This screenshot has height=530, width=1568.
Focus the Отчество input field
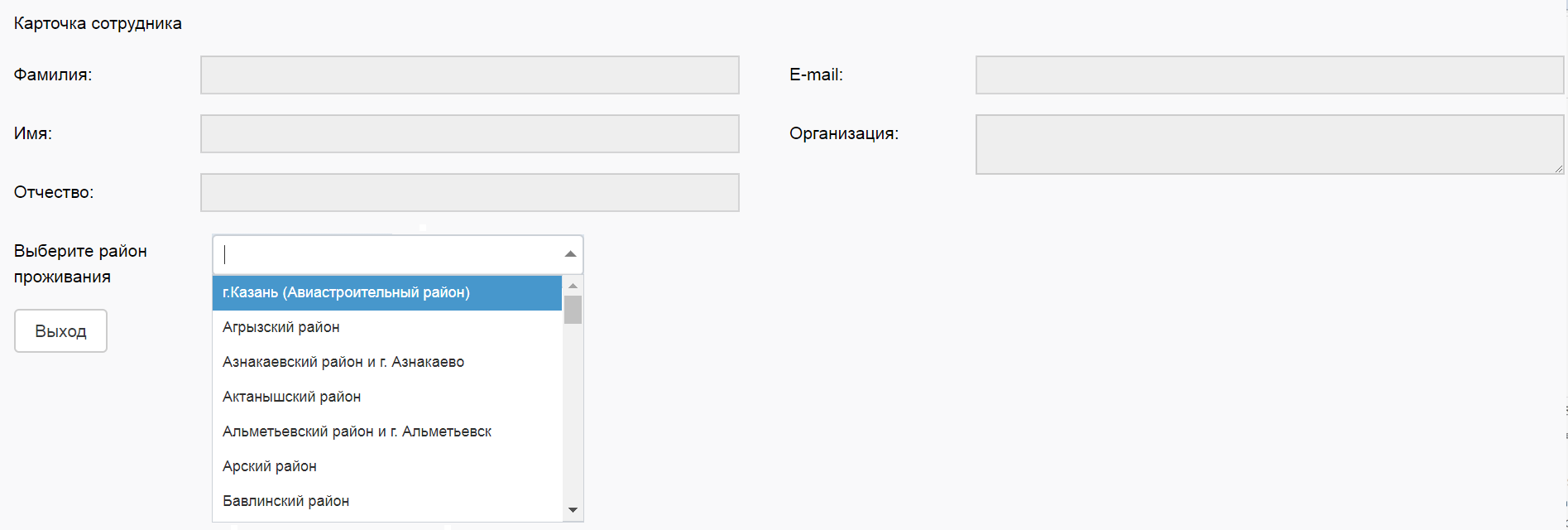470,193
